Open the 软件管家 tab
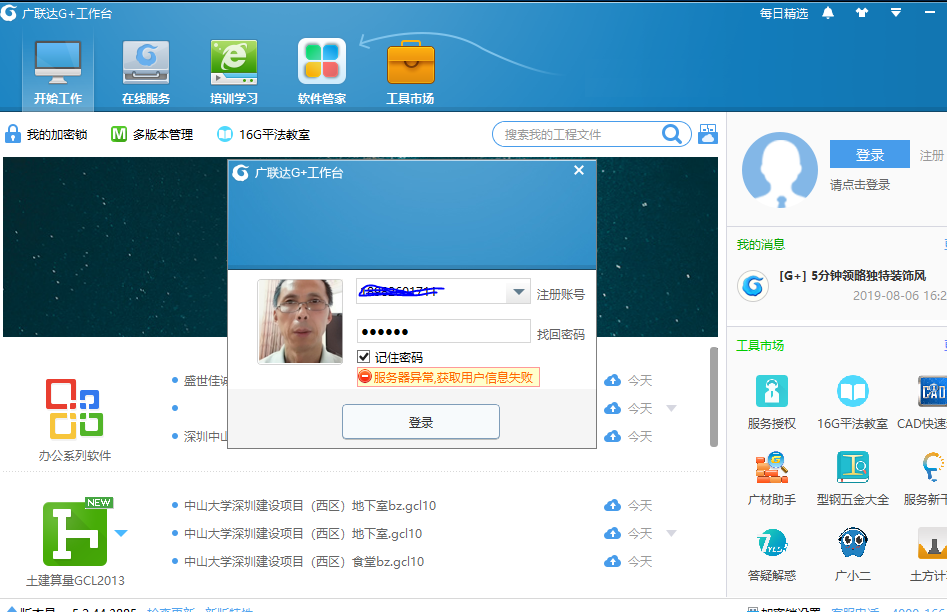 (321, 72)
